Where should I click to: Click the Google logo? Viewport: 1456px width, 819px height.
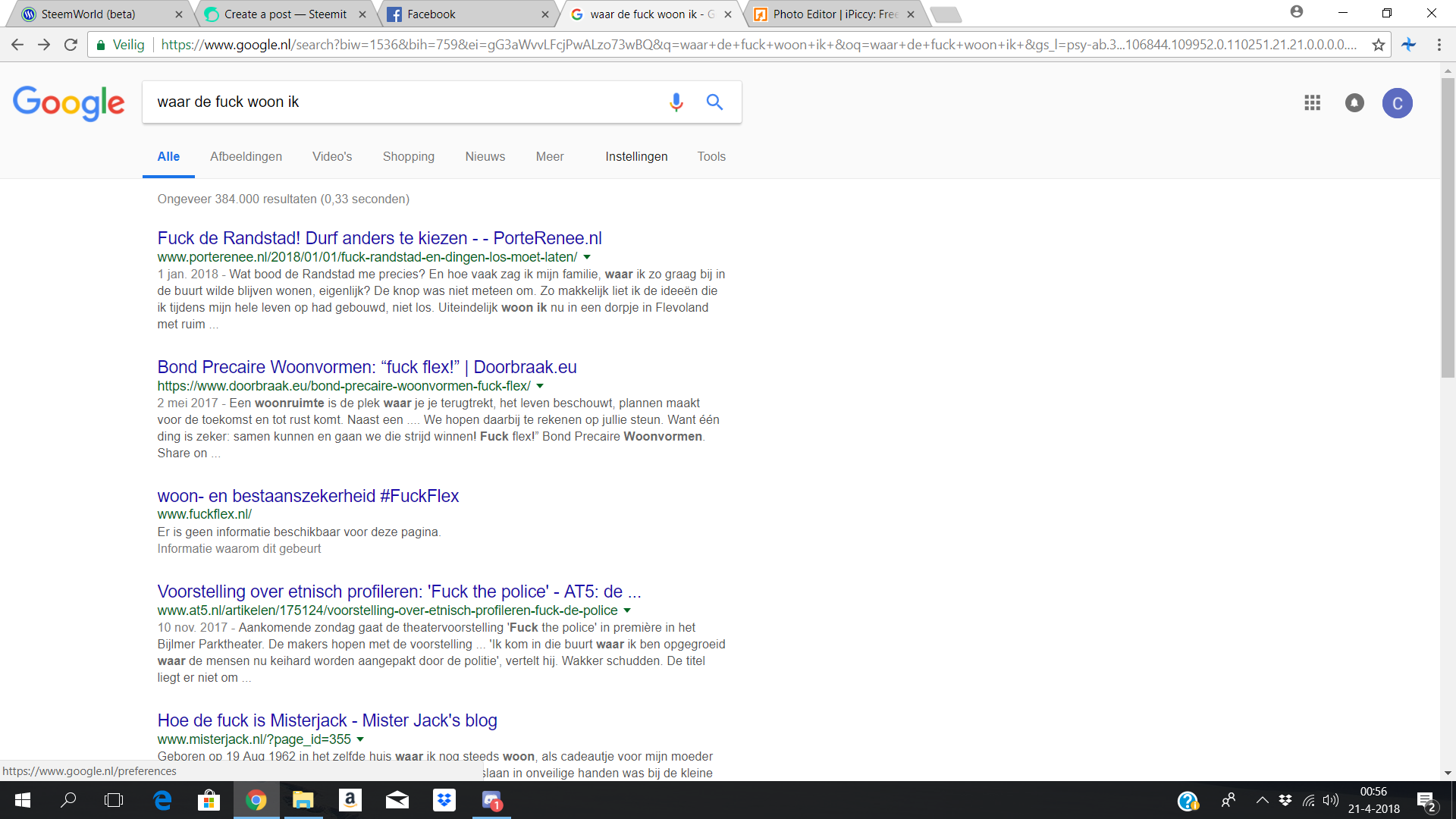pos(68,103)
